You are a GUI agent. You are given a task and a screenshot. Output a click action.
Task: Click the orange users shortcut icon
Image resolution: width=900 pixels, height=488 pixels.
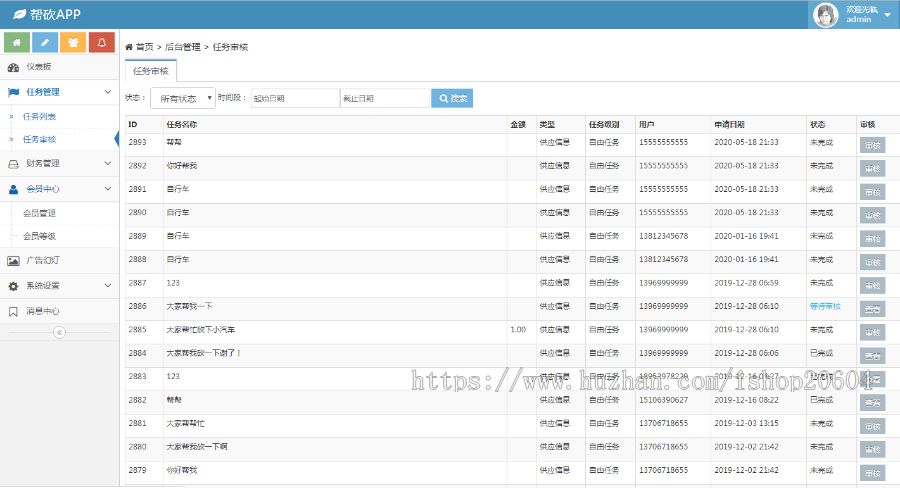coord(73,42)
